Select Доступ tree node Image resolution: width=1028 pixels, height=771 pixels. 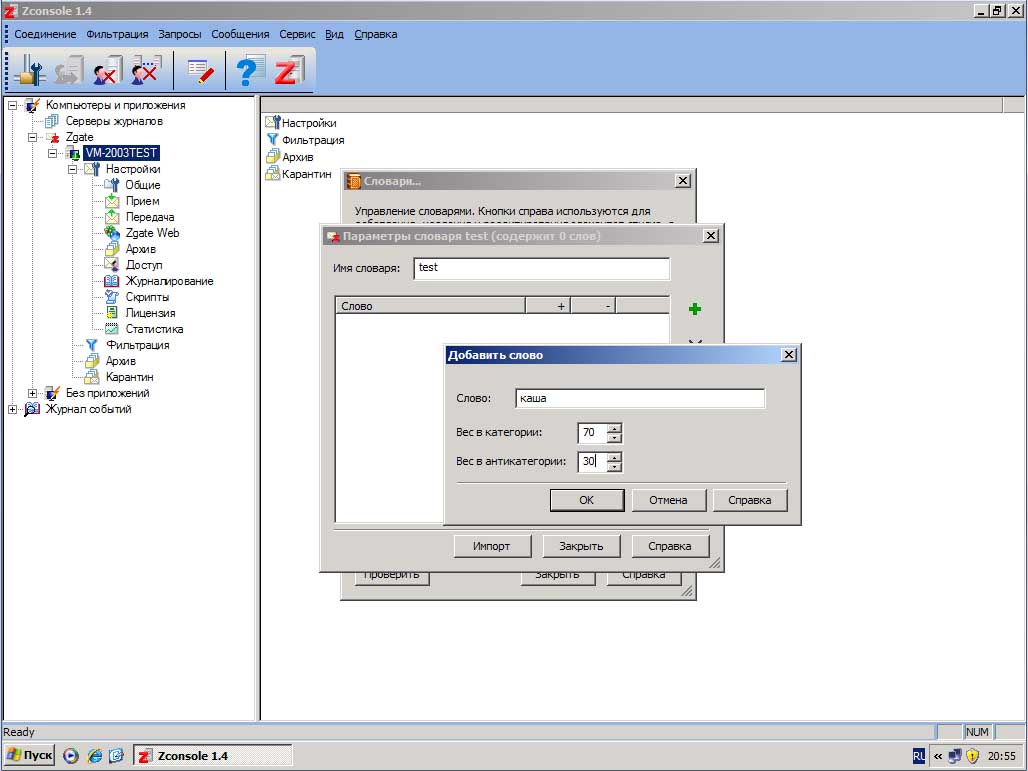point(144,265)
